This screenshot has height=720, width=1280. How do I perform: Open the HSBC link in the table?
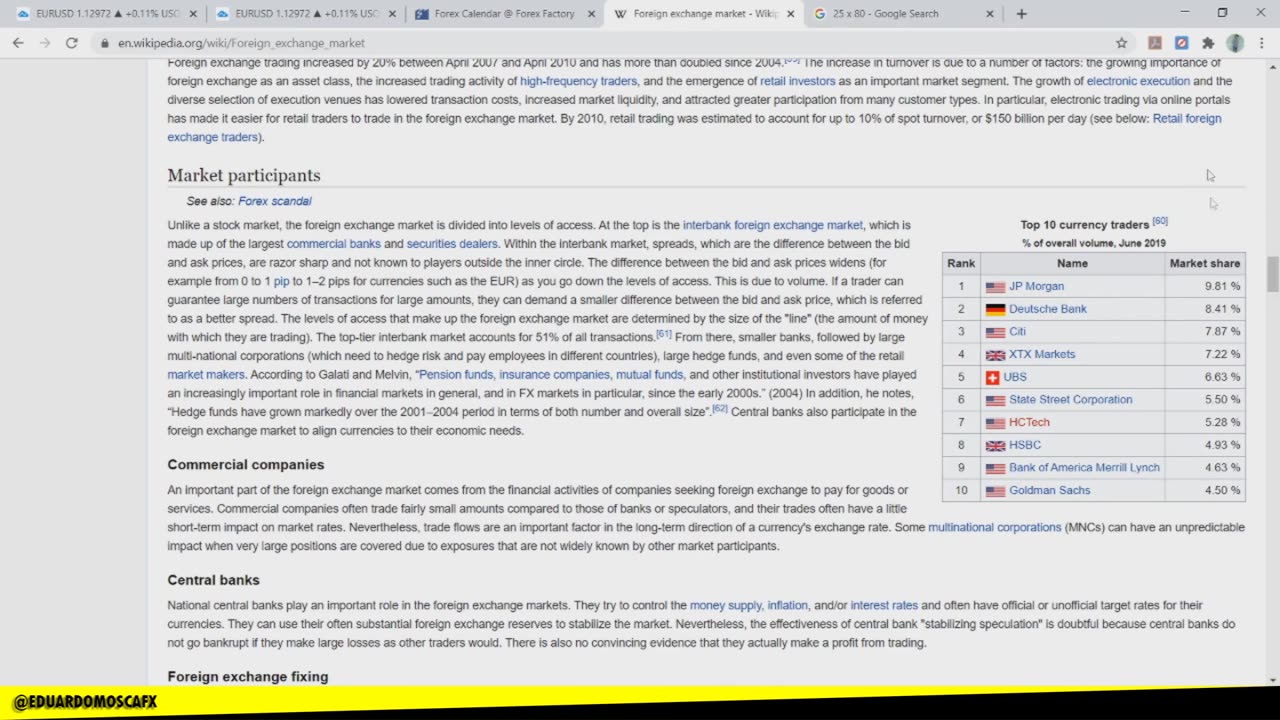(1025, 445)
